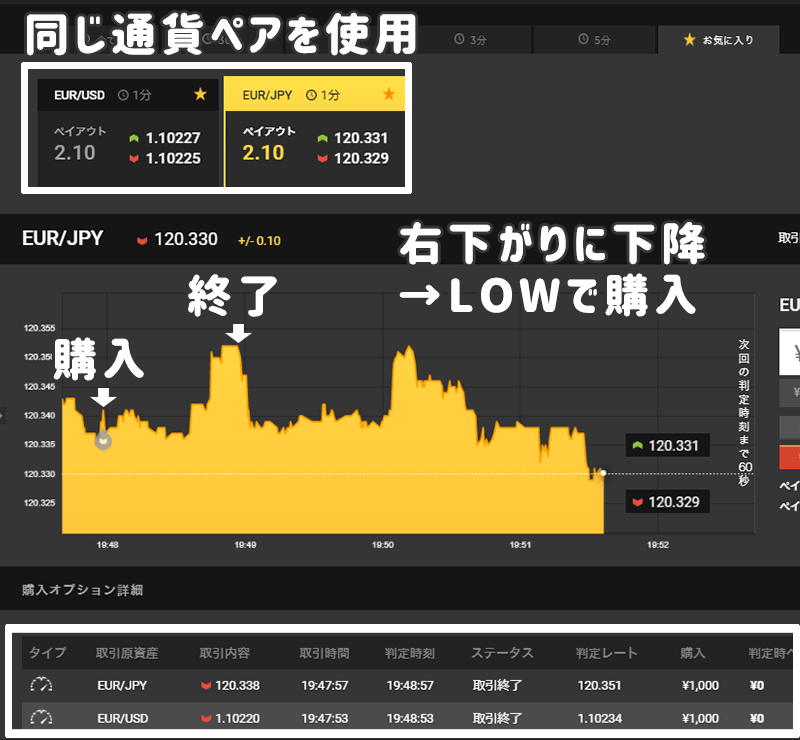Click the 120.351 judgment rate cell
This screenshot has width=800, height=740.
click(x=599, y=685)
